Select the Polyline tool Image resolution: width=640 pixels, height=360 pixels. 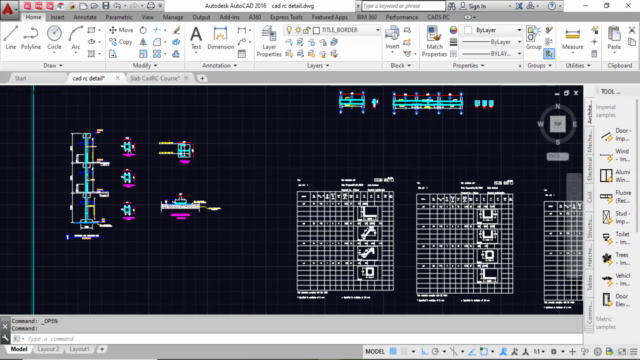(x=31, y=38)
